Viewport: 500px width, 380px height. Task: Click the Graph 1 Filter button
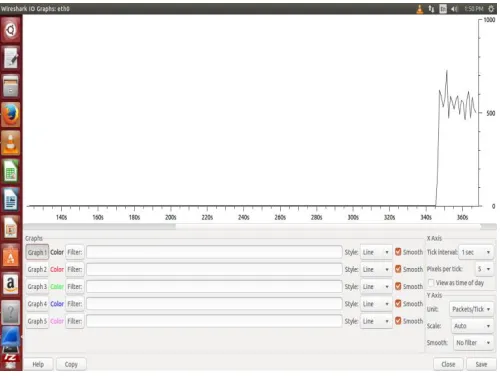(x=75, y=252)
